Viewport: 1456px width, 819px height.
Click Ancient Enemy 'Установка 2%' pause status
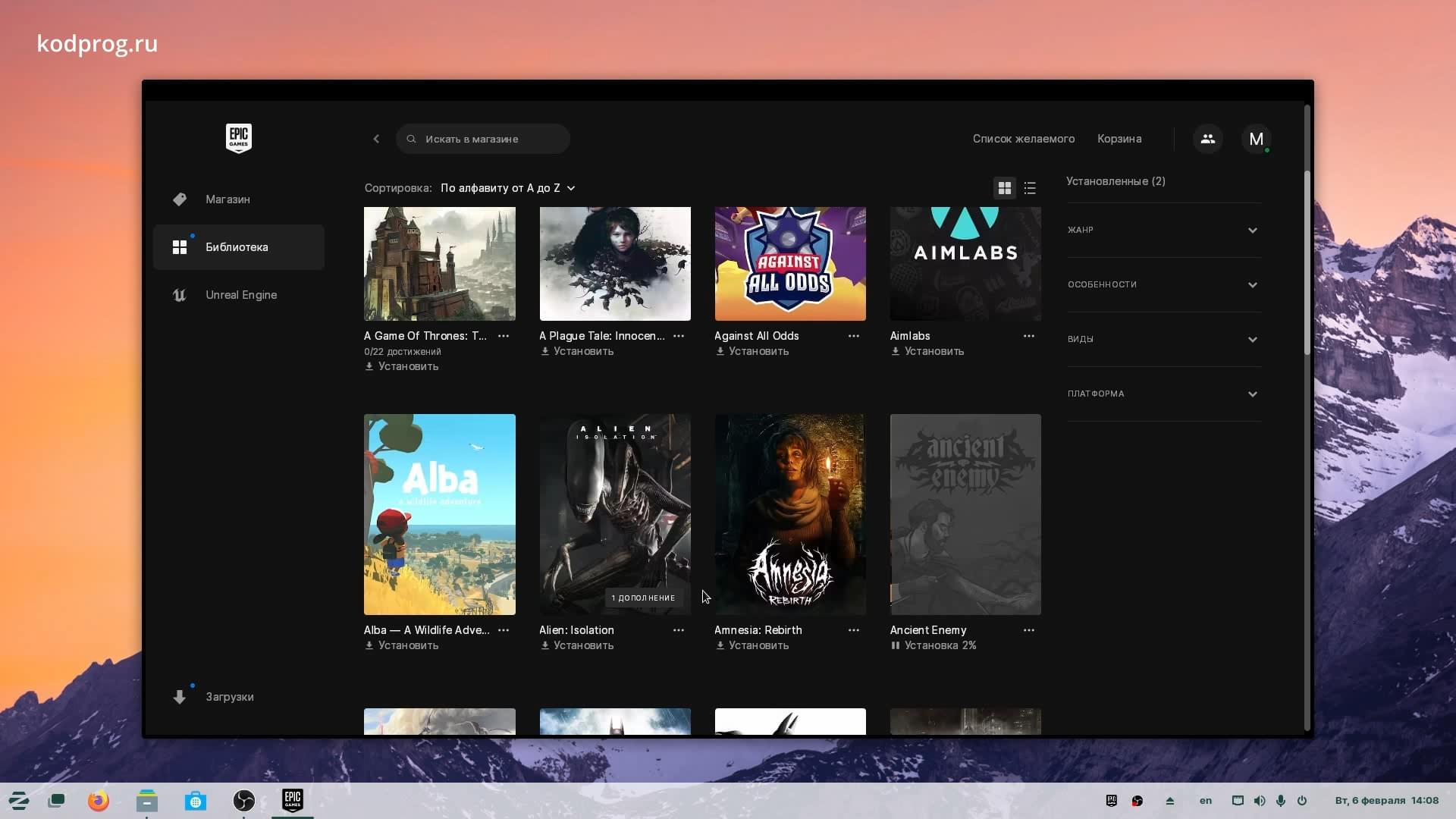coord(933,645)
